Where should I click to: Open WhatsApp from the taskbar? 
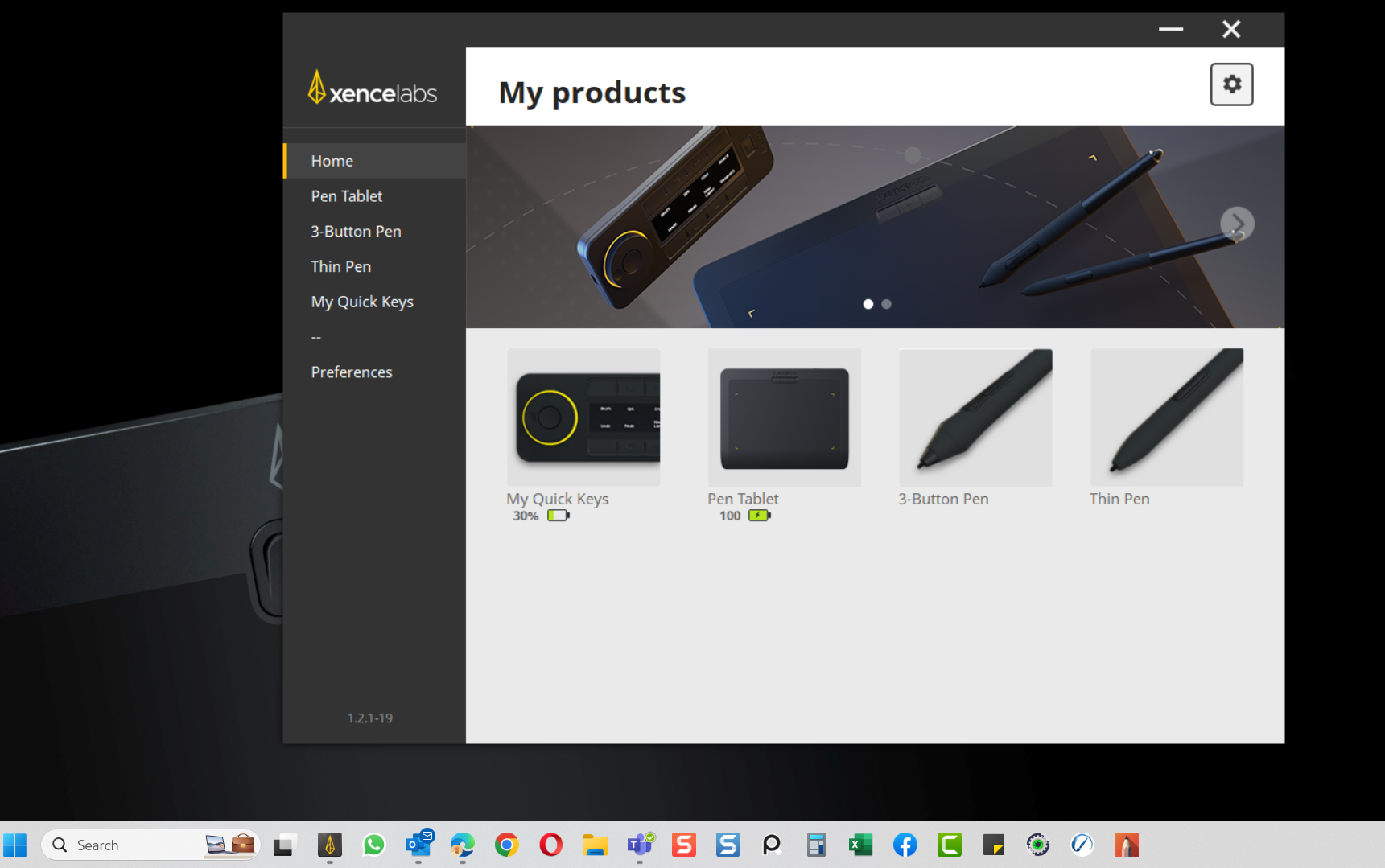(374, 845)
